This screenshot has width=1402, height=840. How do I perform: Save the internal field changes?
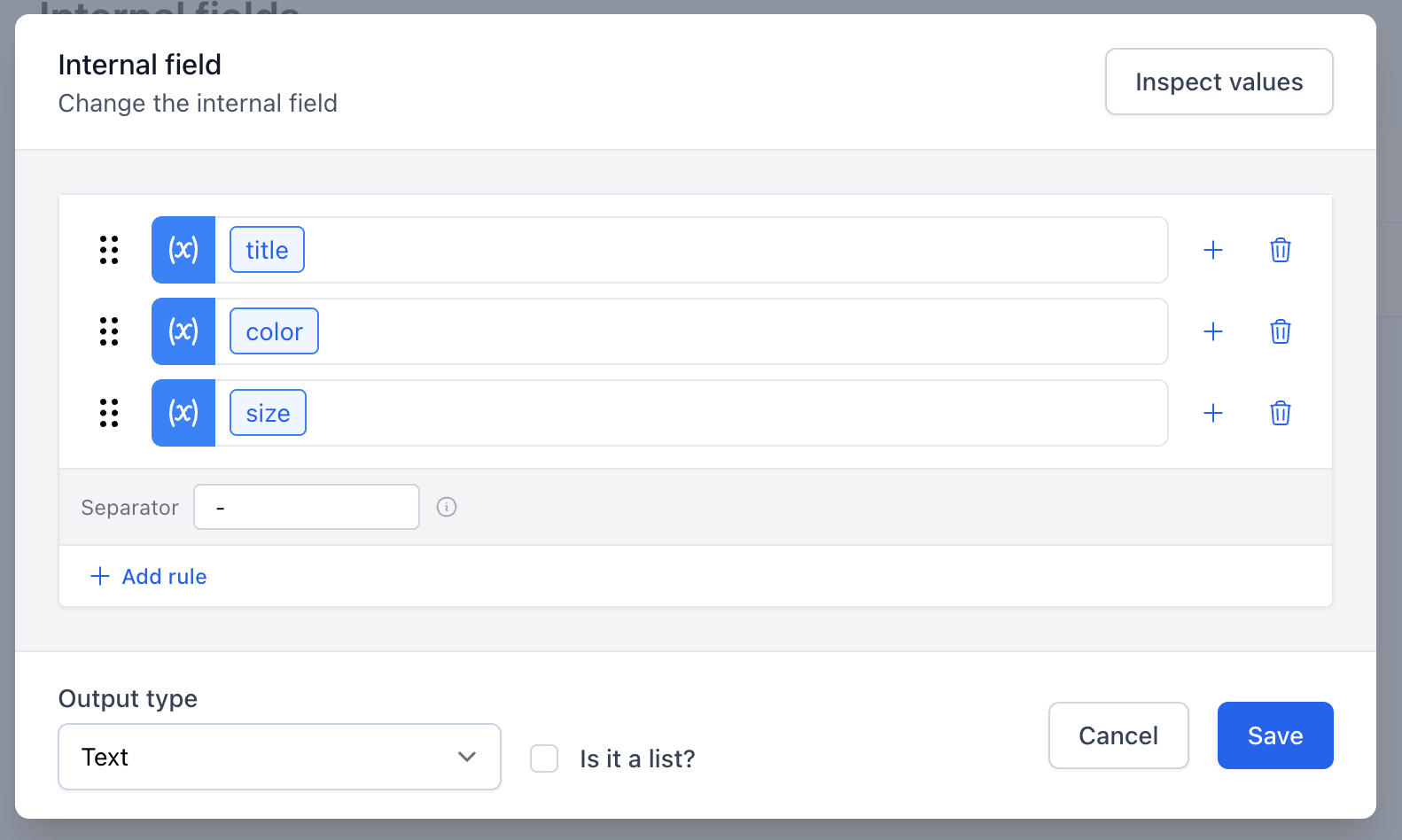[1275, 735]
